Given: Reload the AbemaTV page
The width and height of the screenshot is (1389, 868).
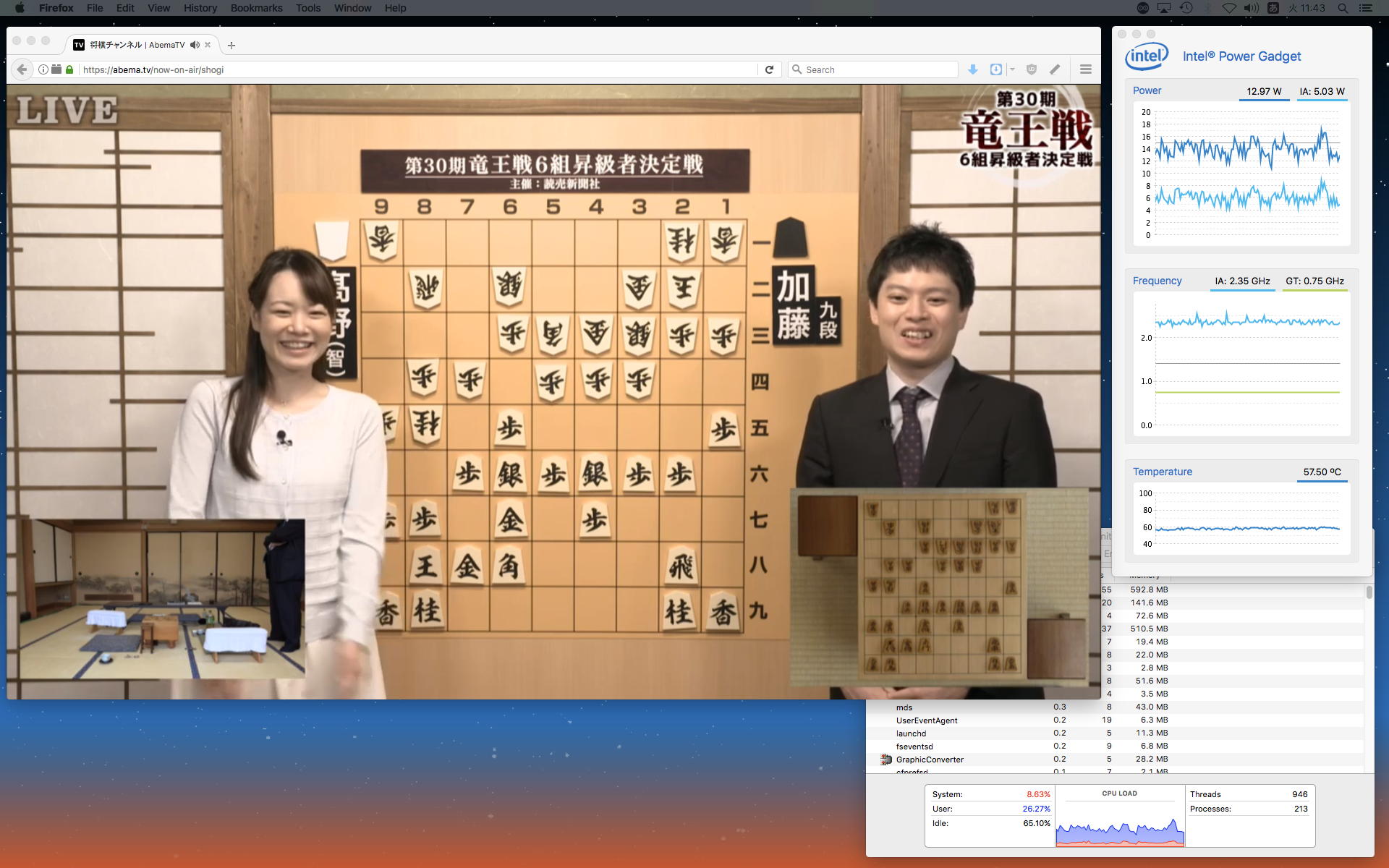Looking at the screenshot, I should (x=769, y=69).
